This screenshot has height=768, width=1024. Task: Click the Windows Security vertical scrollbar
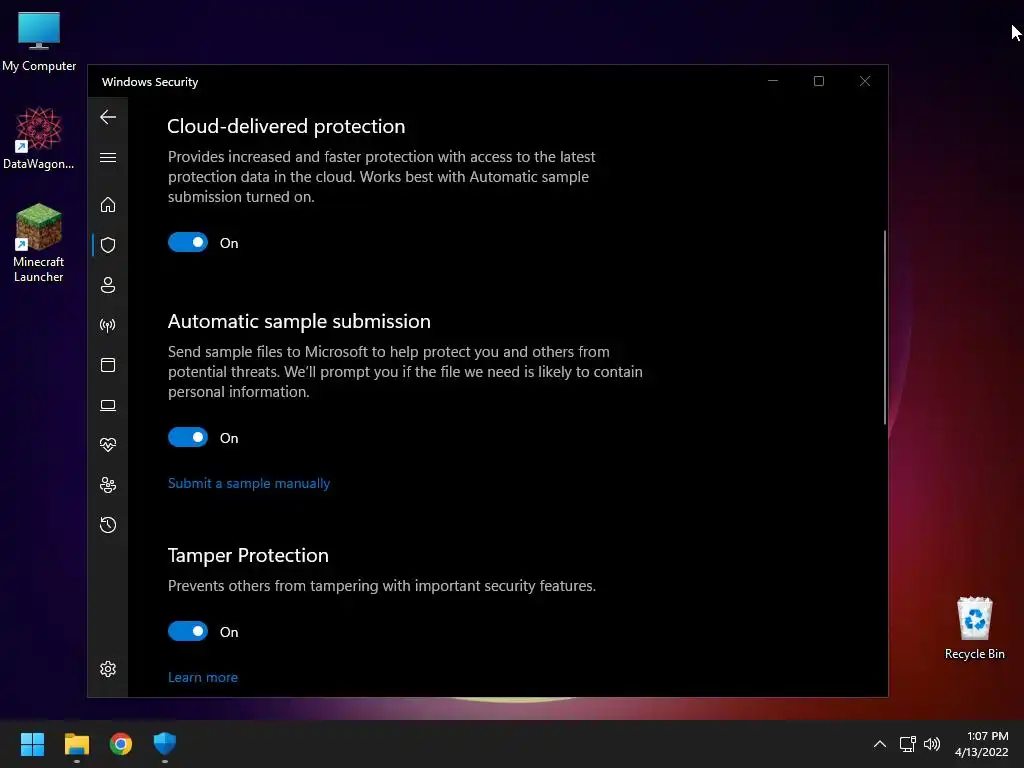click(x=885, y=327)
